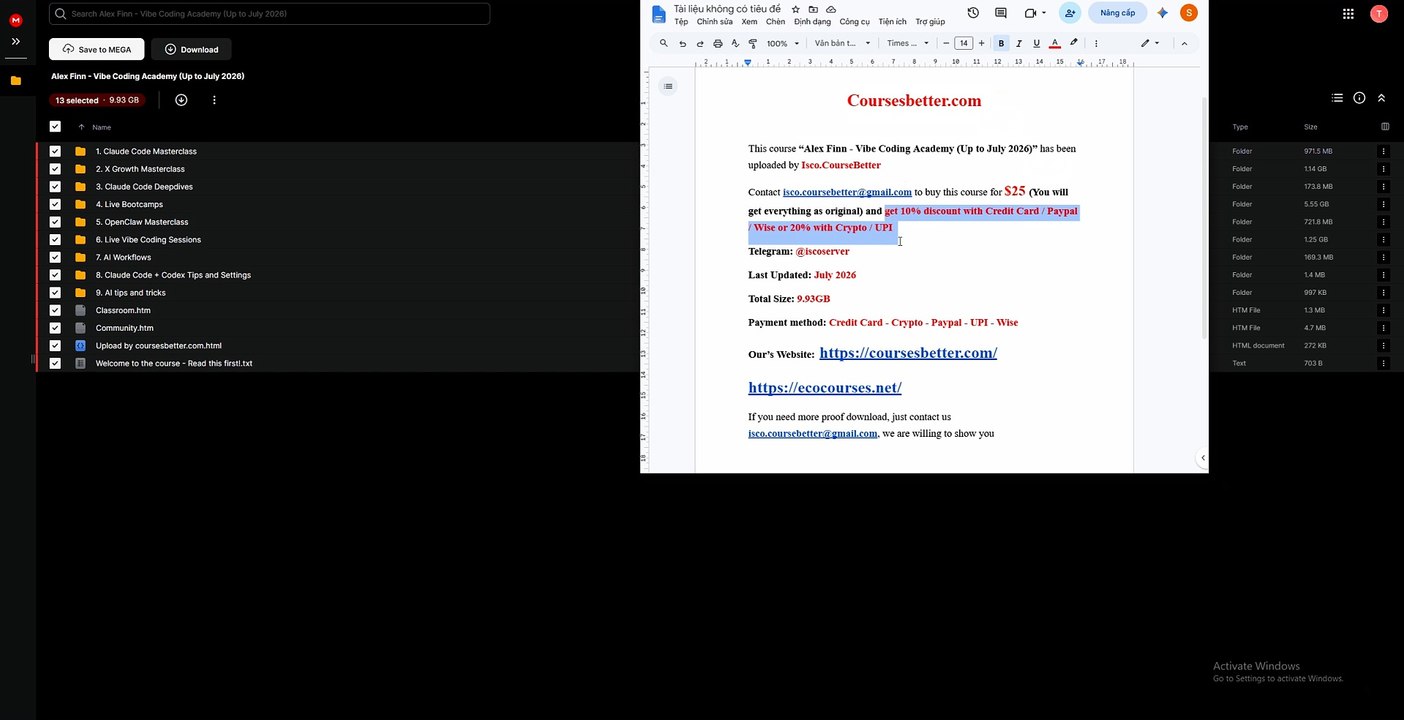
Task: Uncheck the 2. X Growth Masterclass folder
Action: click(x=55, y=169)
